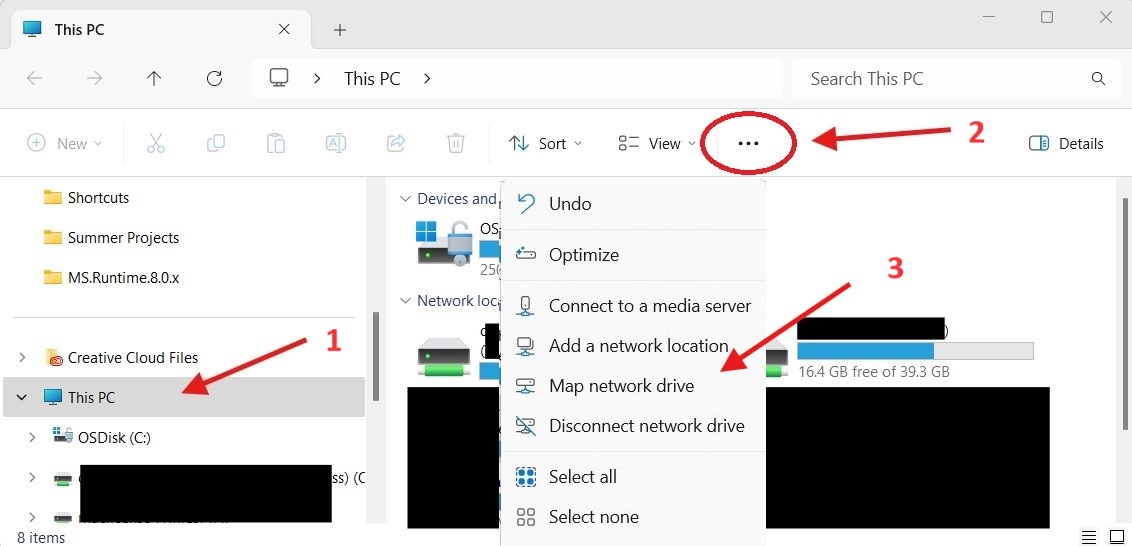Add a new File Explorer tab
This screenshot has height=546, width=1132.
point(340,30)
